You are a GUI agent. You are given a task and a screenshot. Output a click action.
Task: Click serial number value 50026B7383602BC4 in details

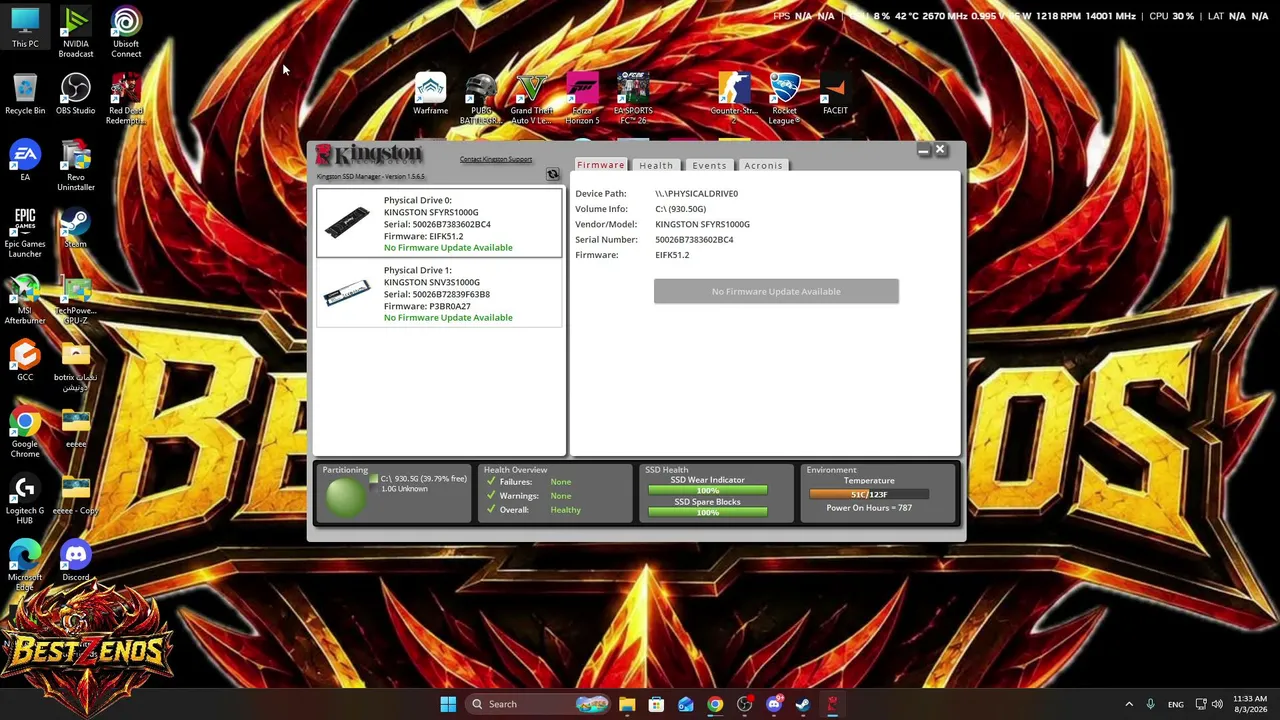694,240
